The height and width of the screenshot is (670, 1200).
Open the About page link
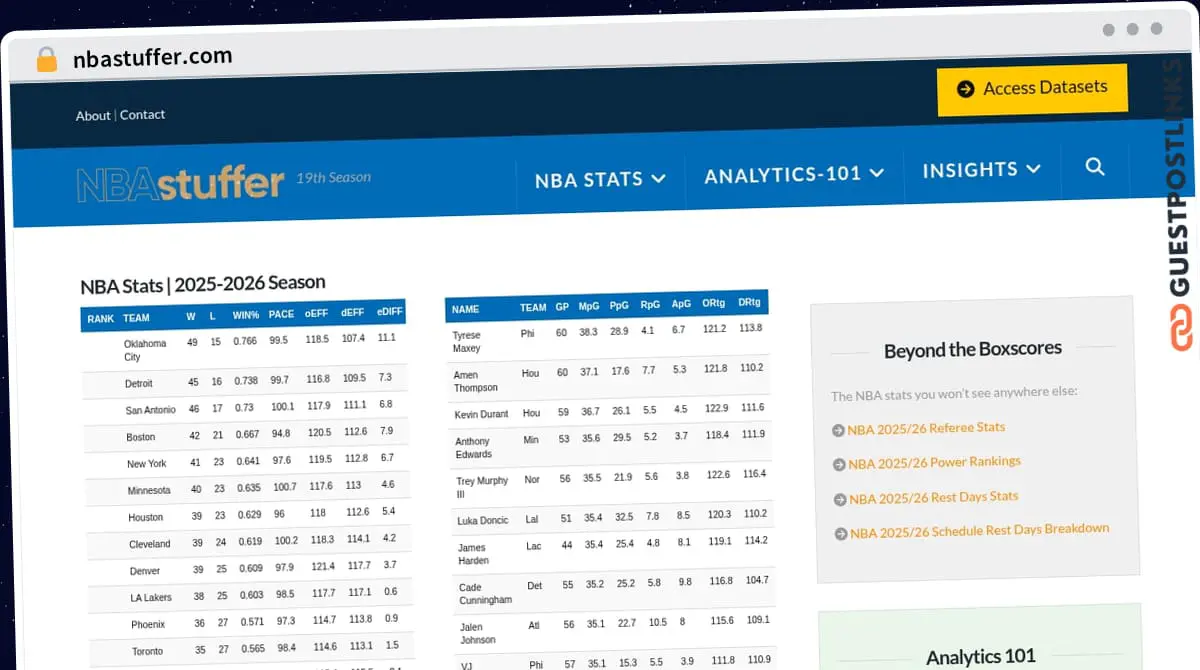[x=93, y=116]
